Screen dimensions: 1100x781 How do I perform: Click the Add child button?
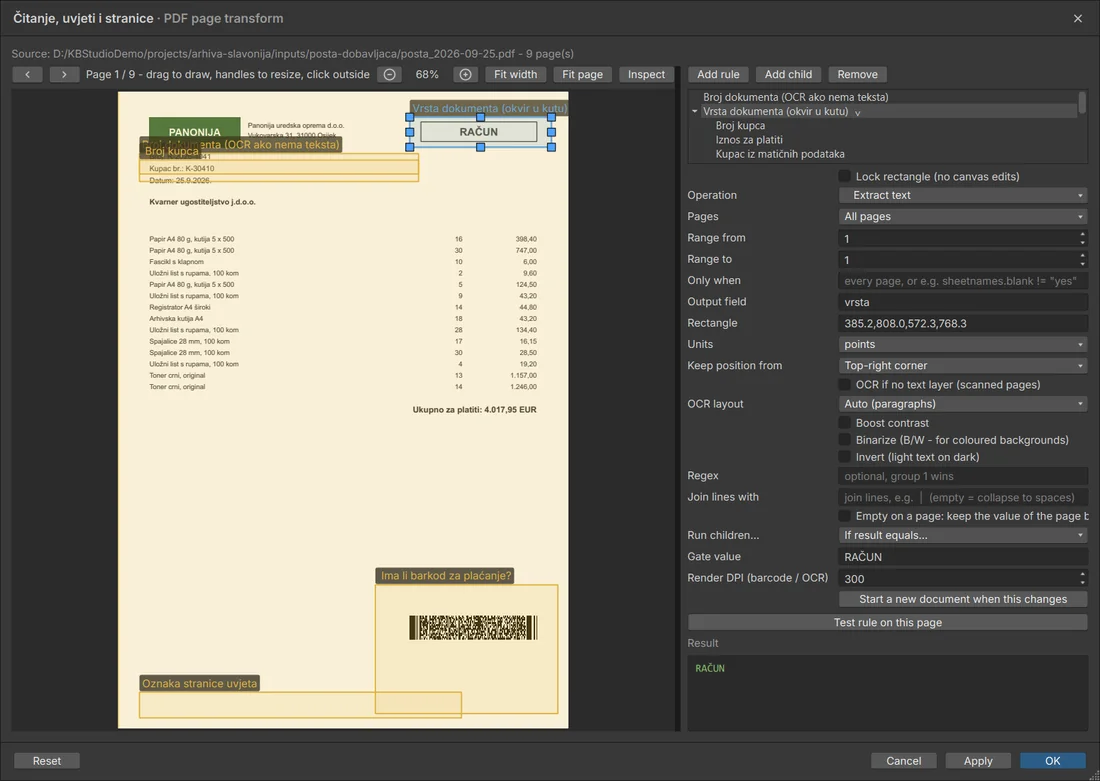click(x=788, y=74)
